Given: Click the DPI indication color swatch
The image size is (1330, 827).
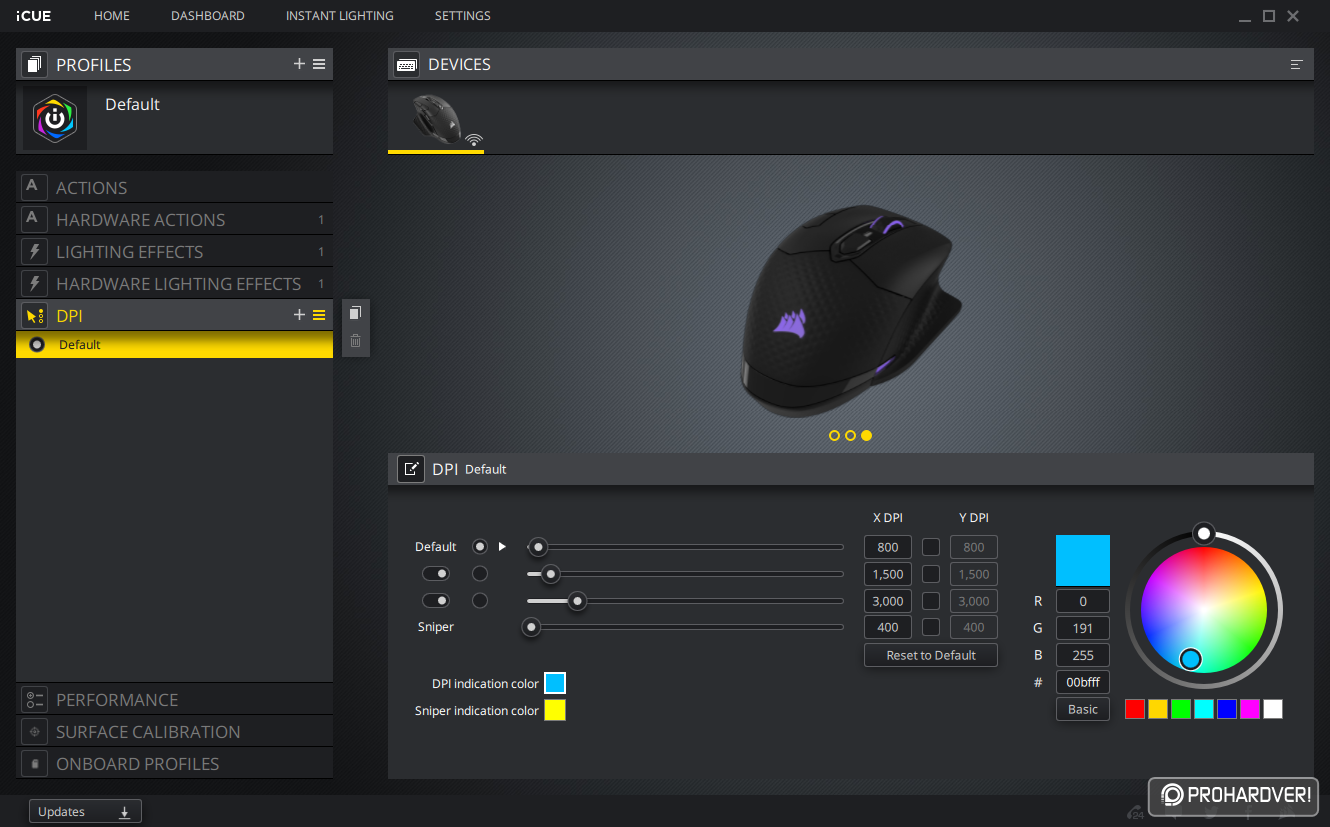Looking at the screenshot, I should (555, 683).
